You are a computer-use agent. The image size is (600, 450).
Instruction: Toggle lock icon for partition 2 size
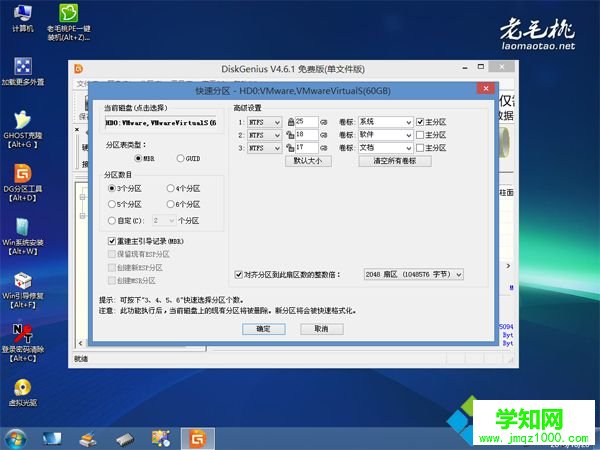coord(290,135)
